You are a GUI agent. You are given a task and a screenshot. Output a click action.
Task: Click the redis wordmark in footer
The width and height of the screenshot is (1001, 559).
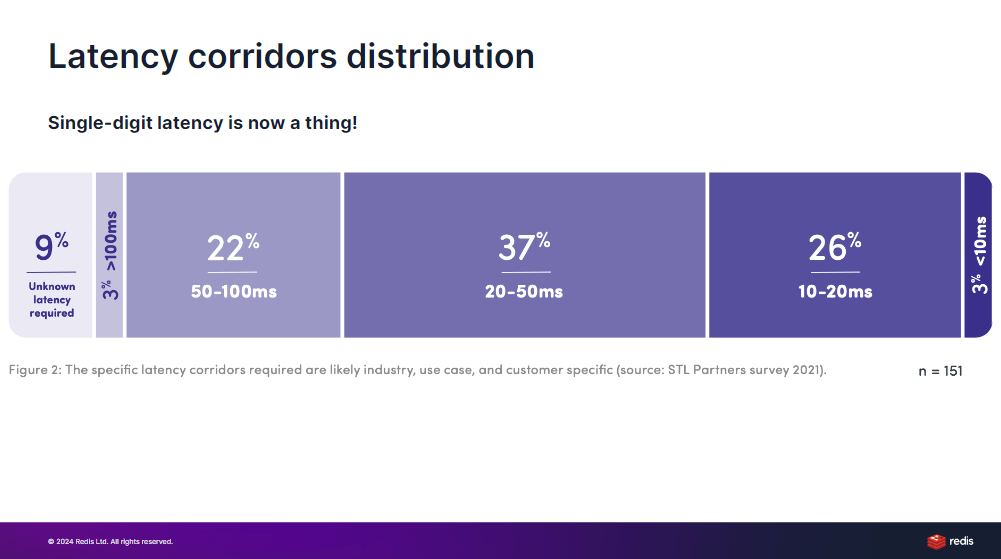(x=961, y=541)
